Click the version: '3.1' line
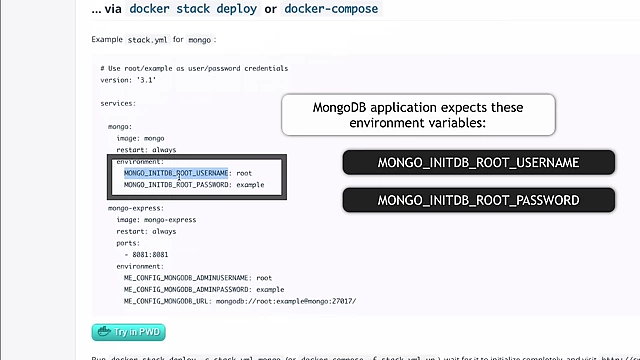Image resolution: width=640 pixels, height=360 pixels. (x=128, y=80)
